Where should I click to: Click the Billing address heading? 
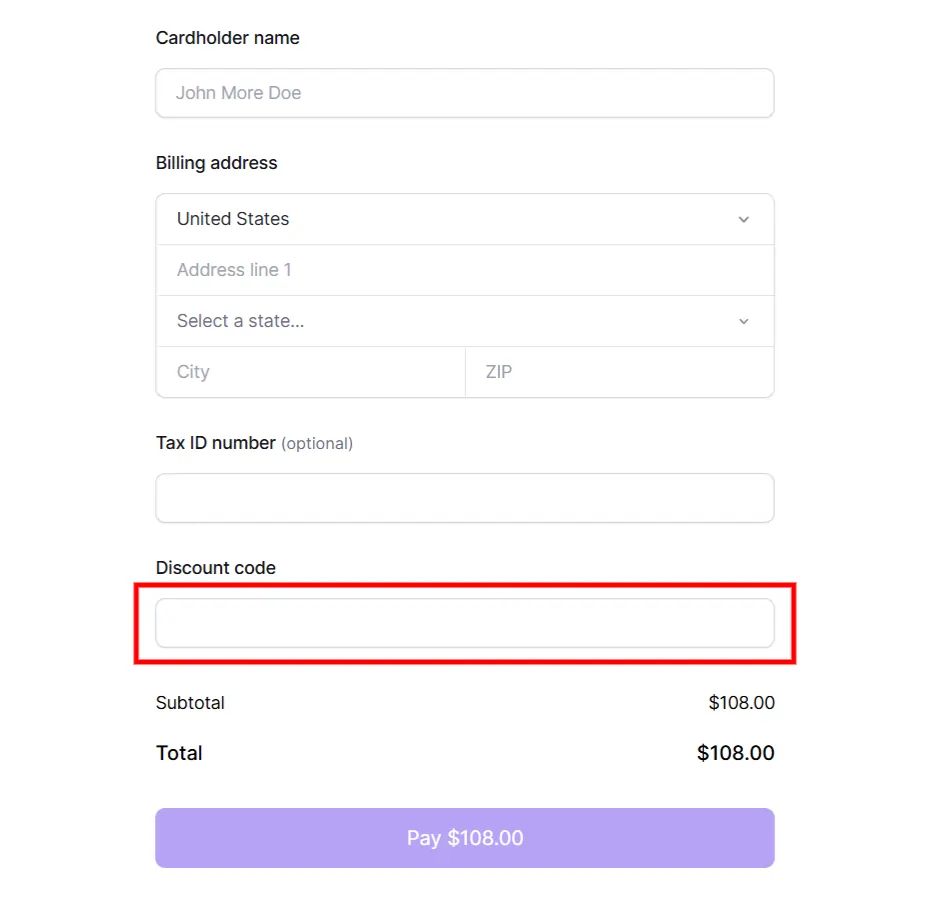pyautogui.click(x=216, y=163)
